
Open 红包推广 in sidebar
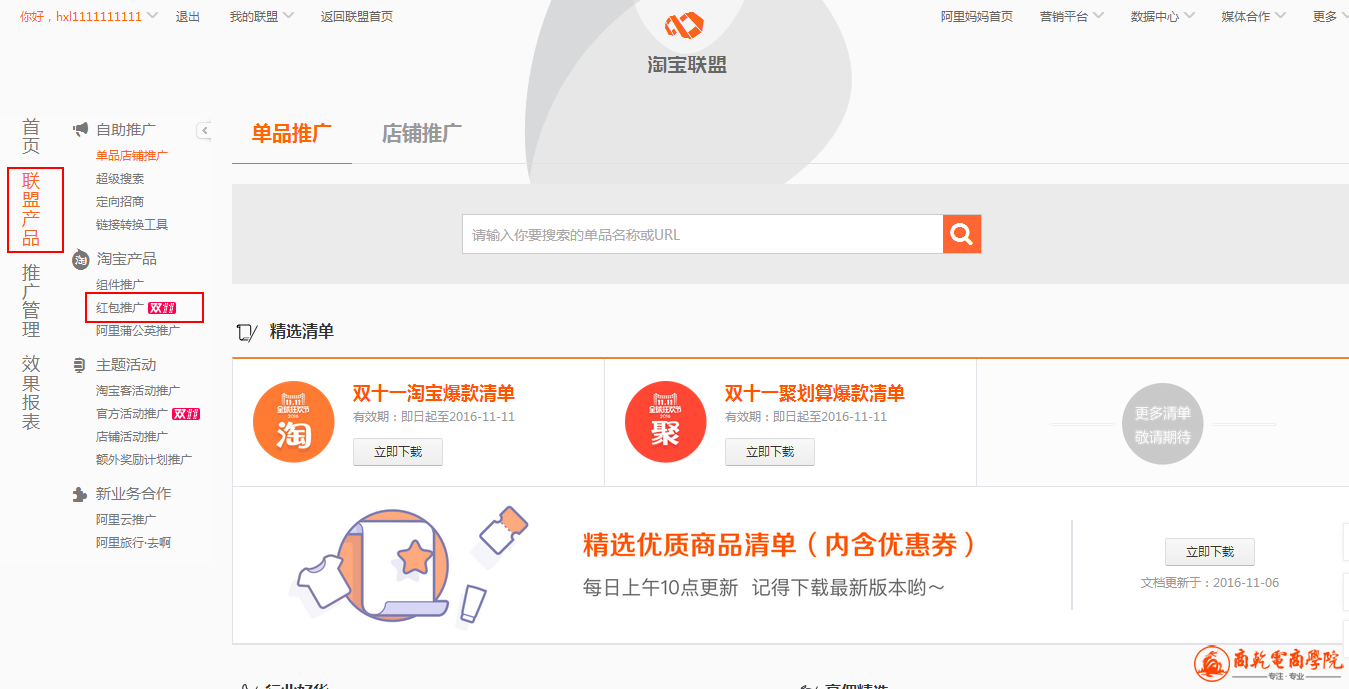tap(120, 307)
